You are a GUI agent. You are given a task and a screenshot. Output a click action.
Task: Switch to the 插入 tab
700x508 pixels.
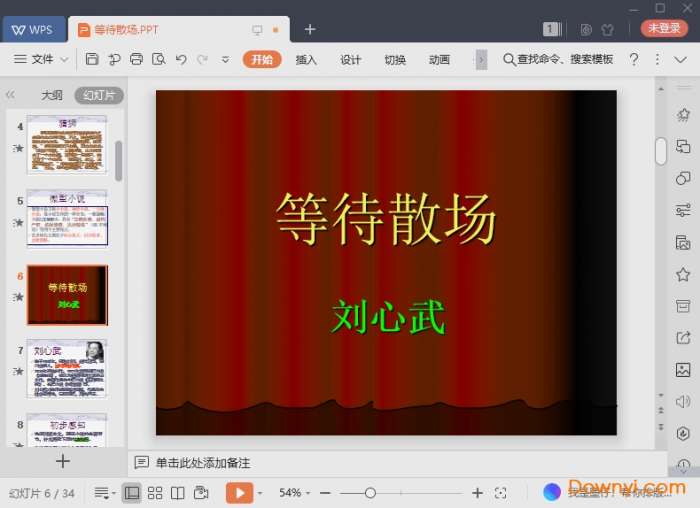306,59
